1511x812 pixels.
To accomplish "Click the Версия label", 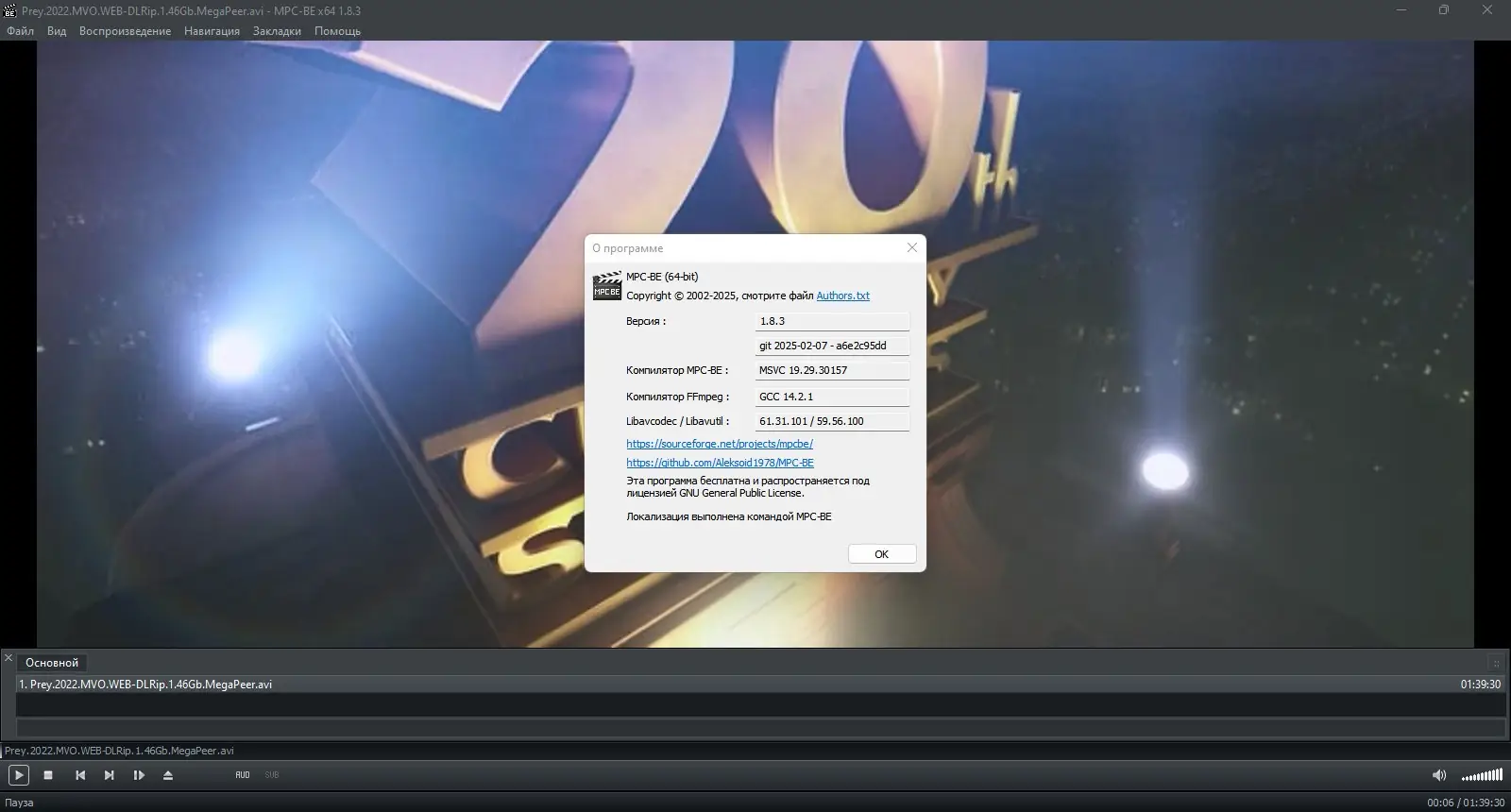I will (646, 321).
